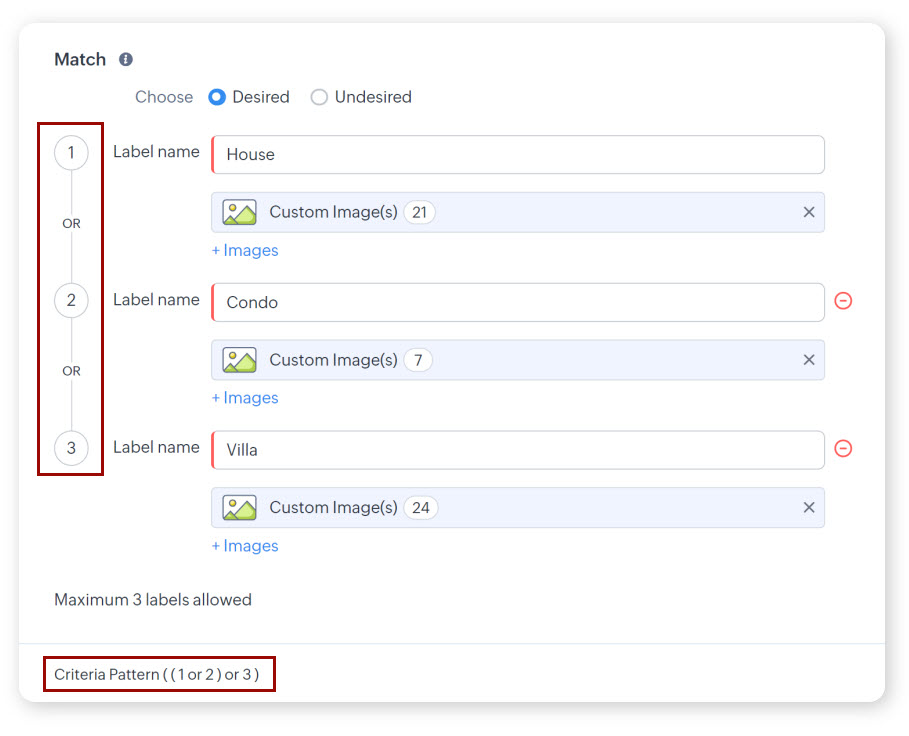The image size is (909, 736).
Task: Select the Undesired radio button
Action: [x=319, y=97]
